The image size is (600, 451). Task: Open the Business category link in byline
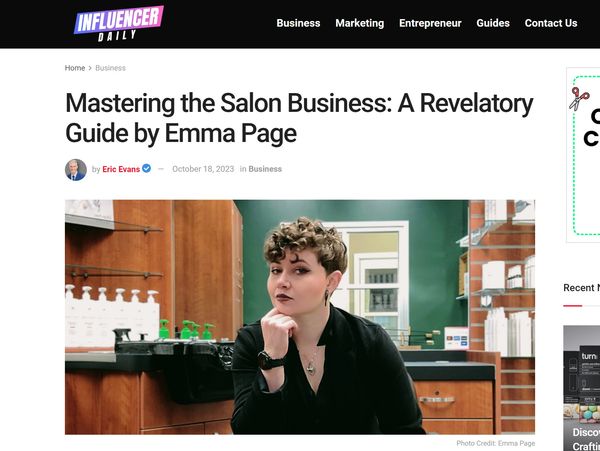265,169
